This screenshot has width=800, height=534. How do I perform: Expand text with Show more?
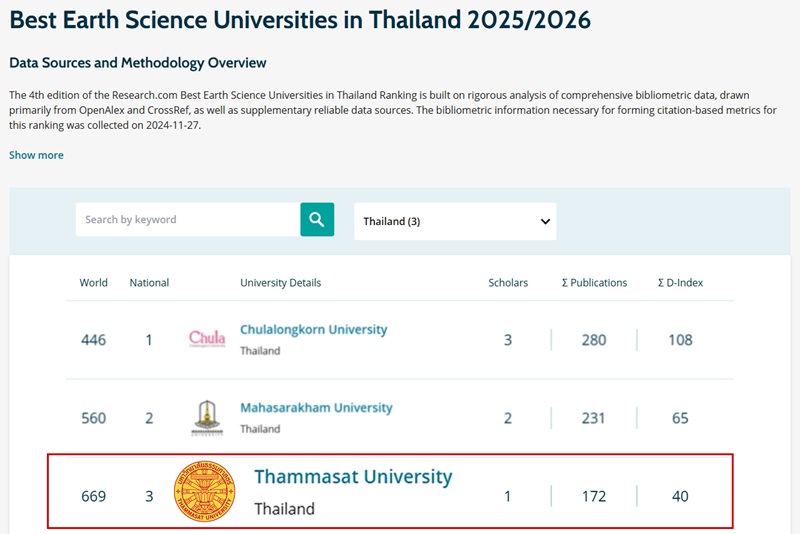click(x=36, y=155)
